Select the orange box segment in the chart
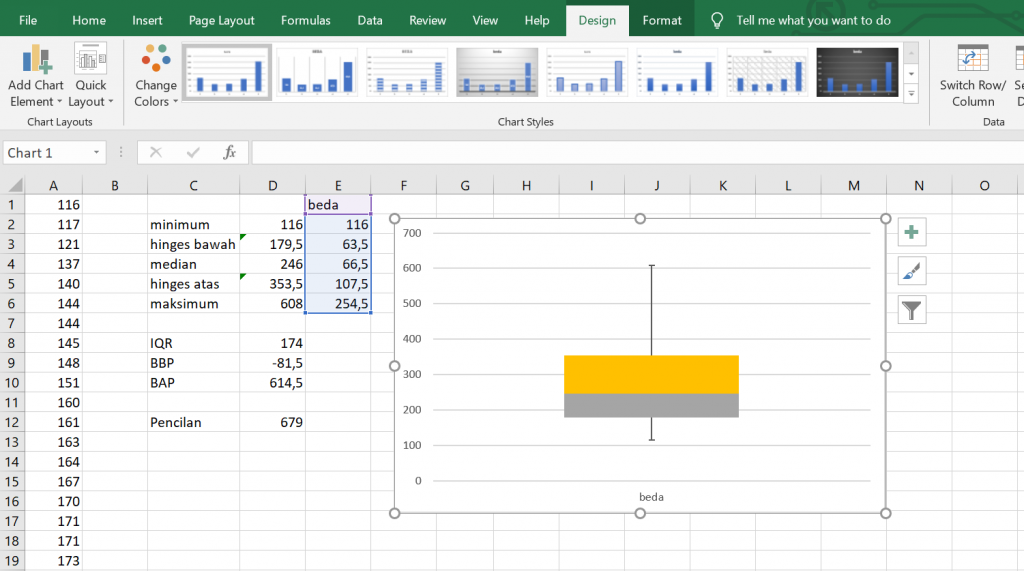The width and height of the screenshot is (1024, 571). pyautogui.click(x=651, y=374)
